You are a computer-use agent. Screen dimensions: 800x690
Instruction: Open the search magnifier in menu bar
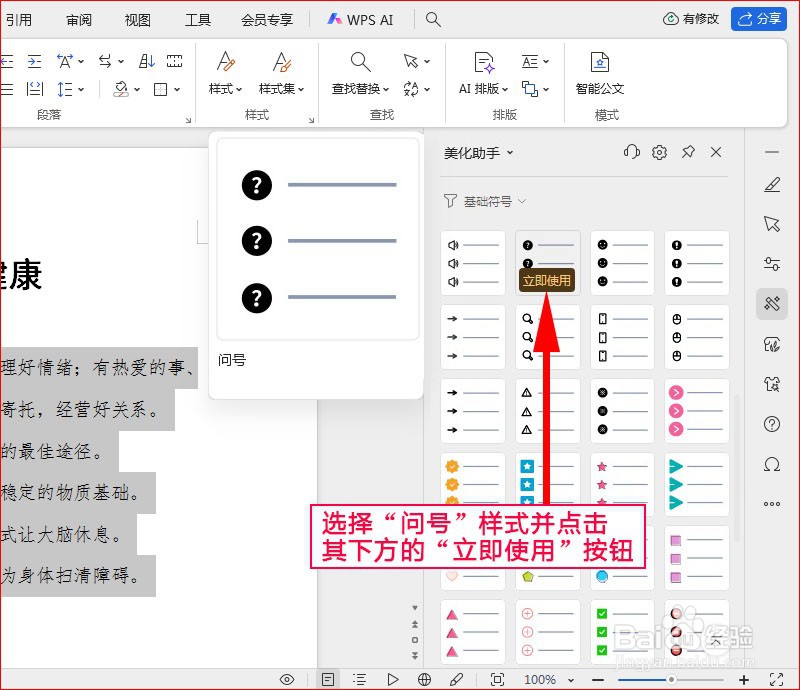[x=433, y=19]
